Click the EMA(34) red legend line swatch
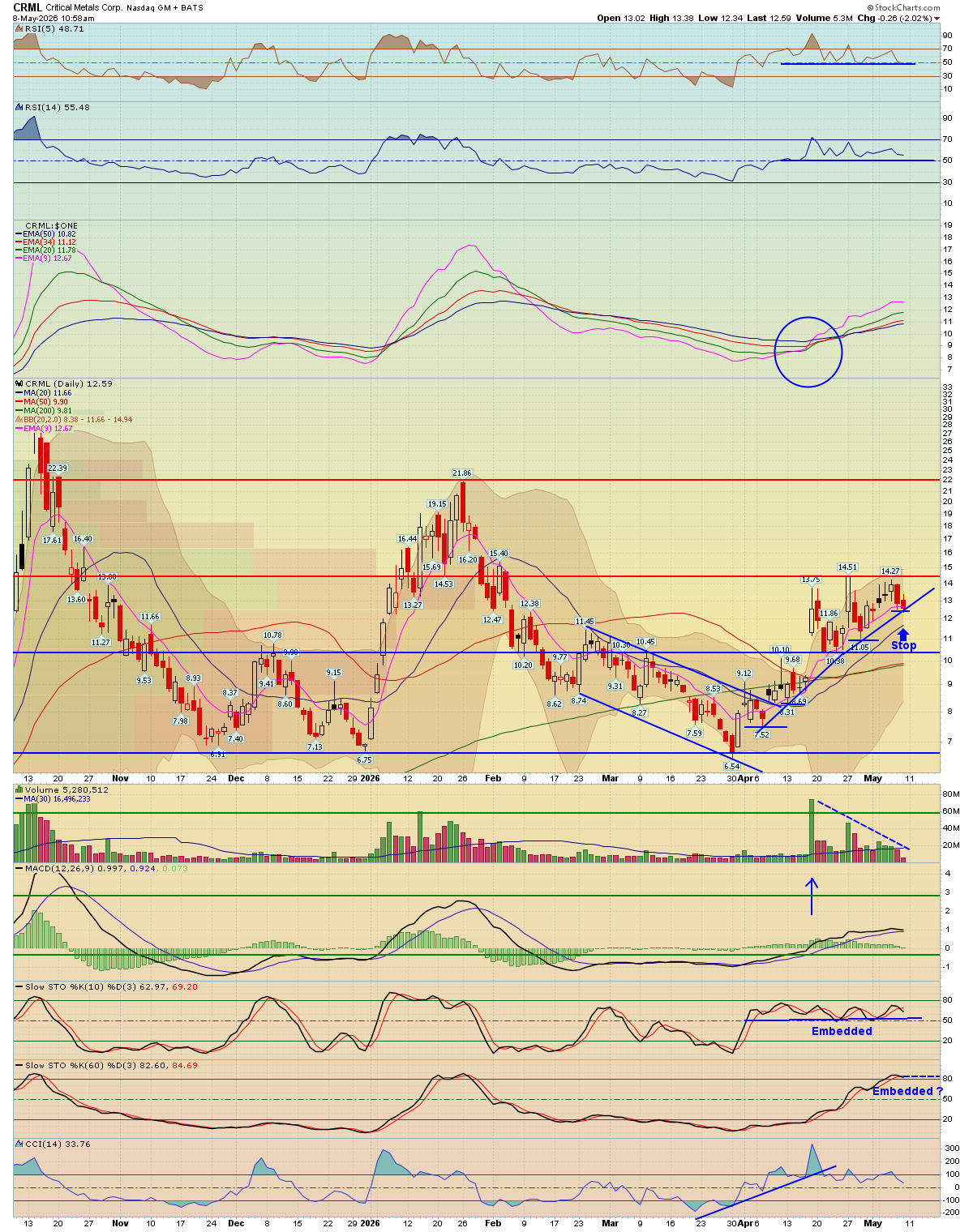973x1232 pixels. click(x=19, y=242)
